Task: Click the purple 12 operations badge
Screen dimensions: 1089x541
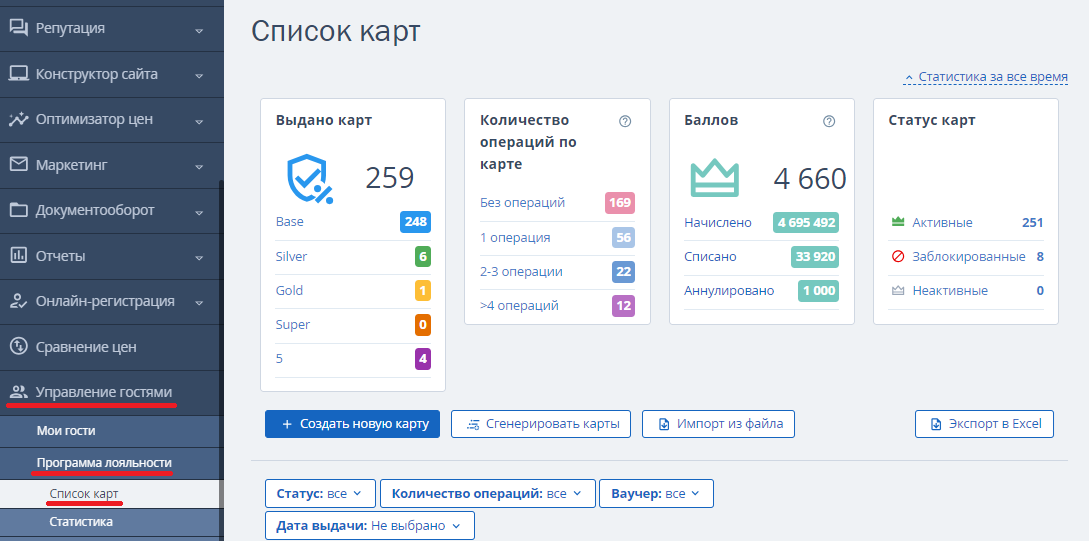Action: [x=623, y=306]
